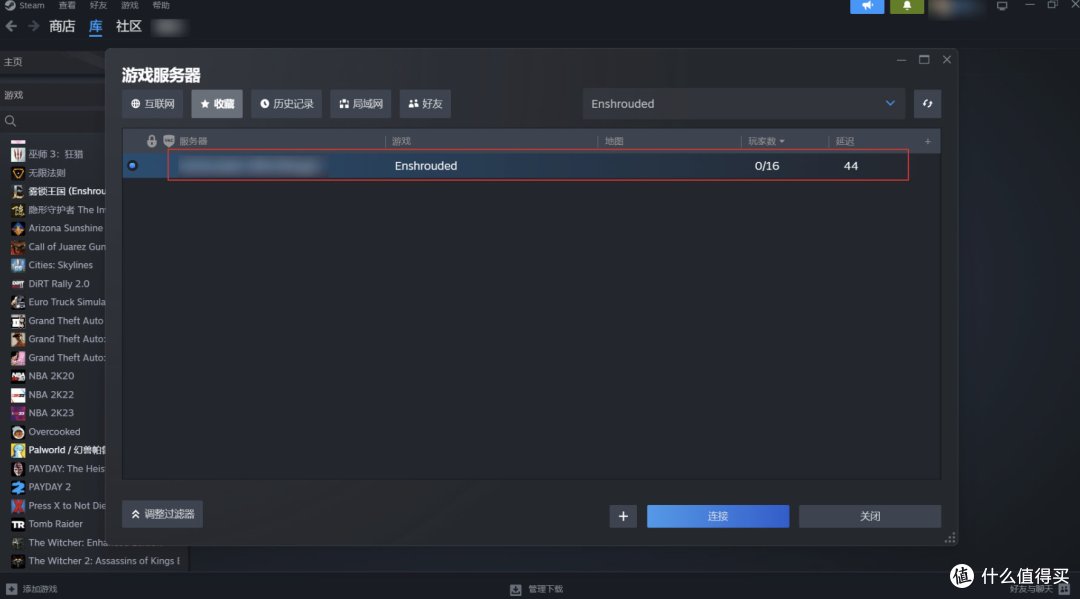Sort by 地图 column header

[614, 141]
